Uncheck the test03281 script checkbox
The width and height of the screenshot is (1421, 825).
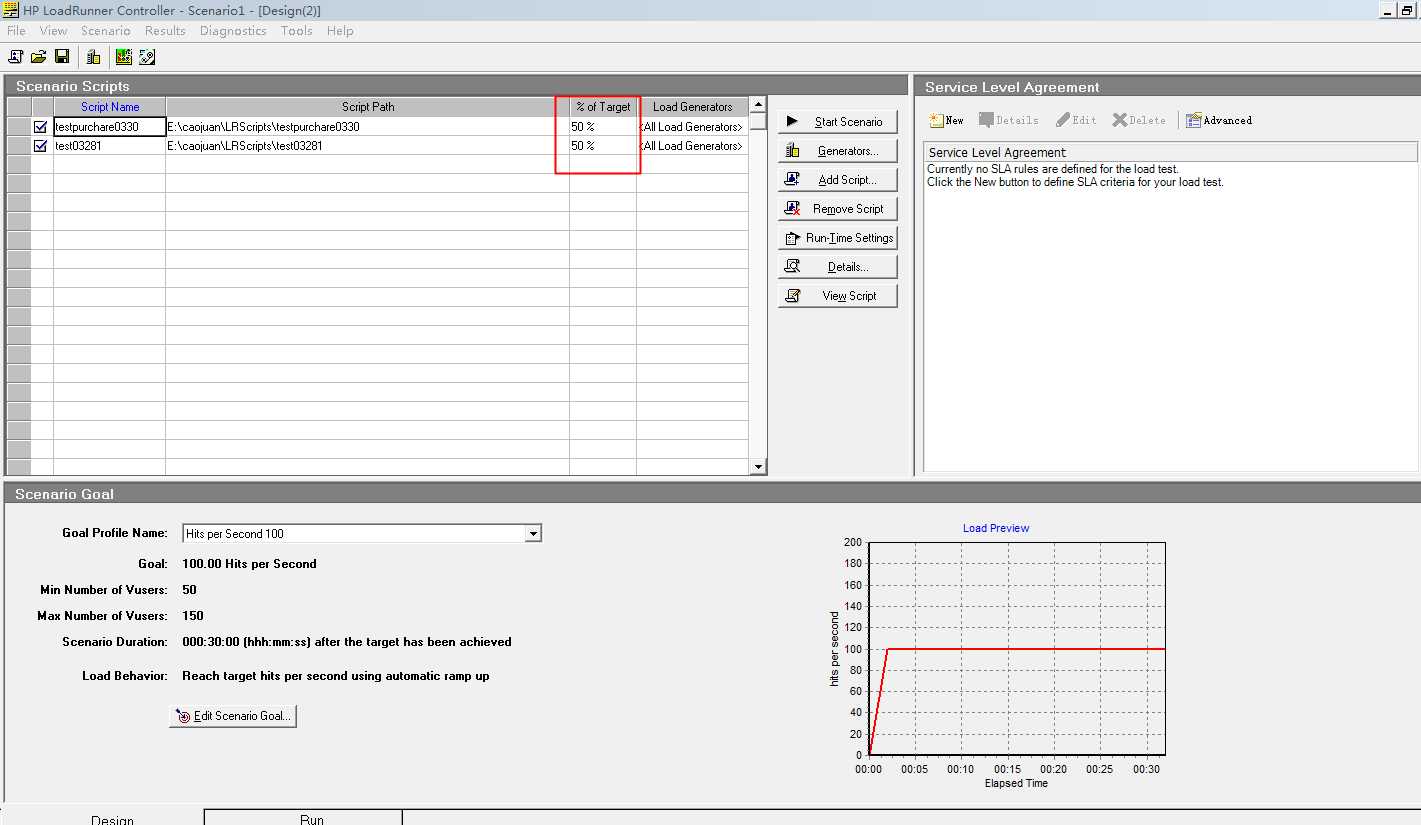point(41,146)
